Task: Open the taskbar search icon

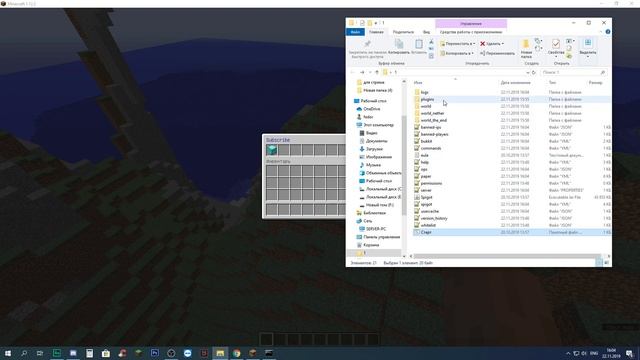Action: click(x=24, y=353)
